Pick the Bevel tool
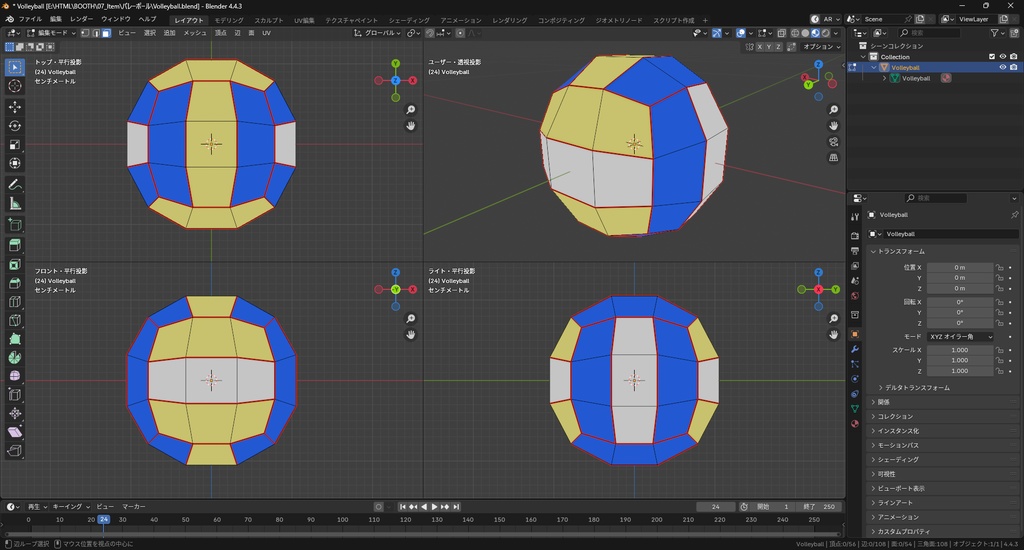 click(15, 283)
